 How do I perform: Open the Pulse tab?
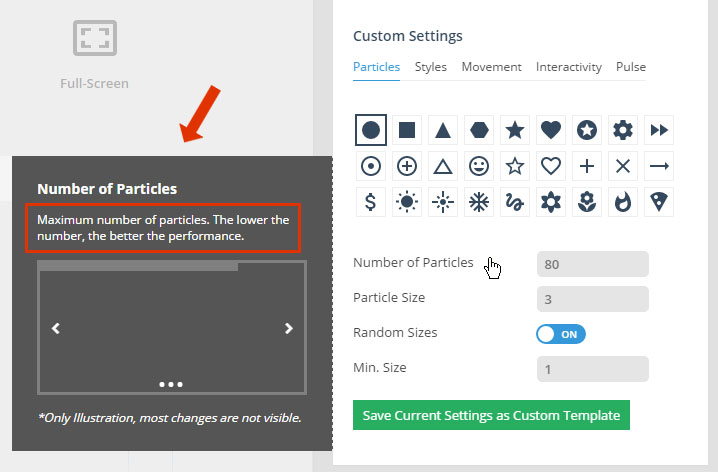pyautogui.click(x=631, y=67)
